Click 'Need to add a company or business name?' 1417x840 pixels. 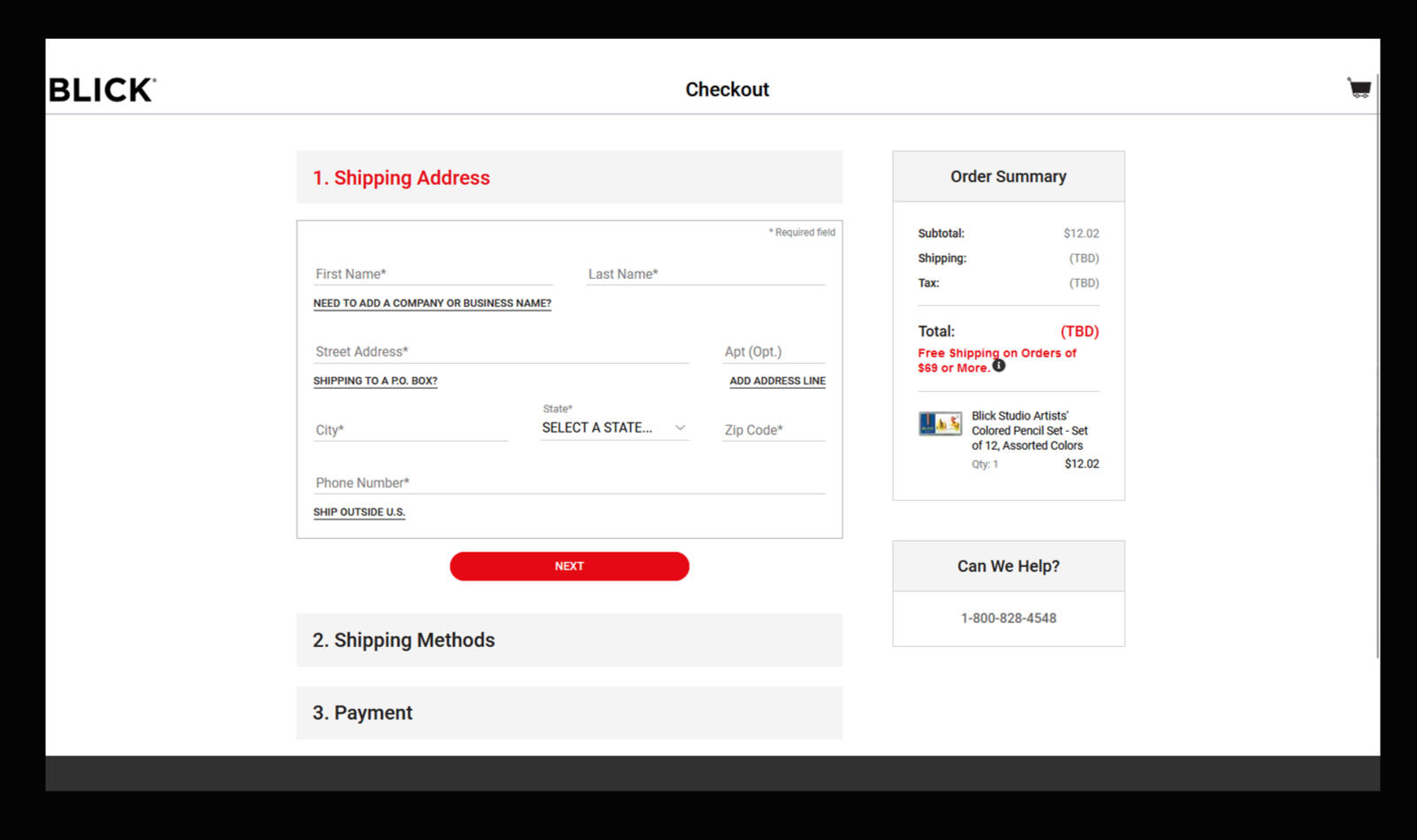pyautogui.click(x=432, y=304)
